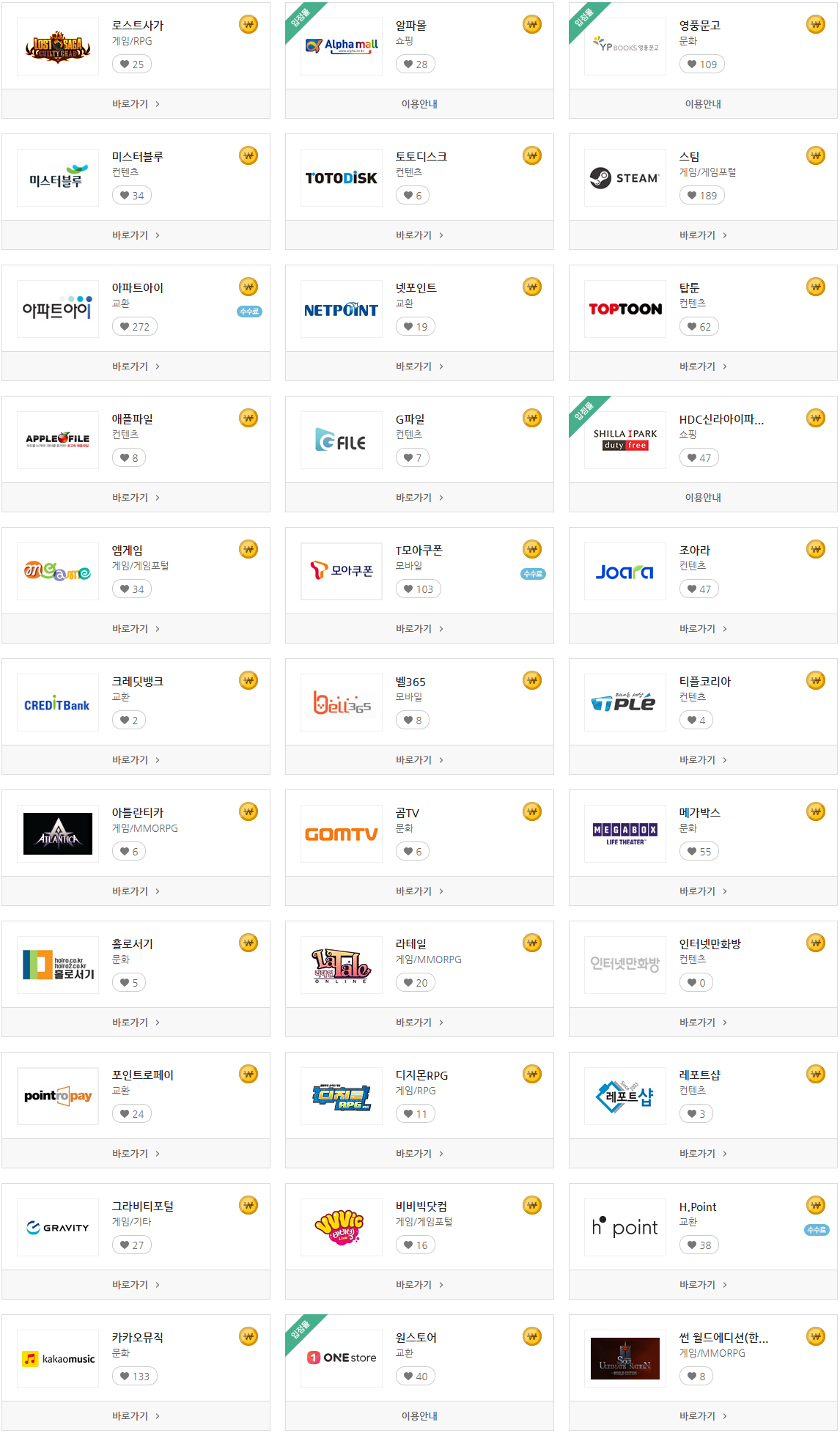This screenshot has width=840, height=1433.
Task: Click the won coin icon on 라테일 card
Action: pos(532,943)
